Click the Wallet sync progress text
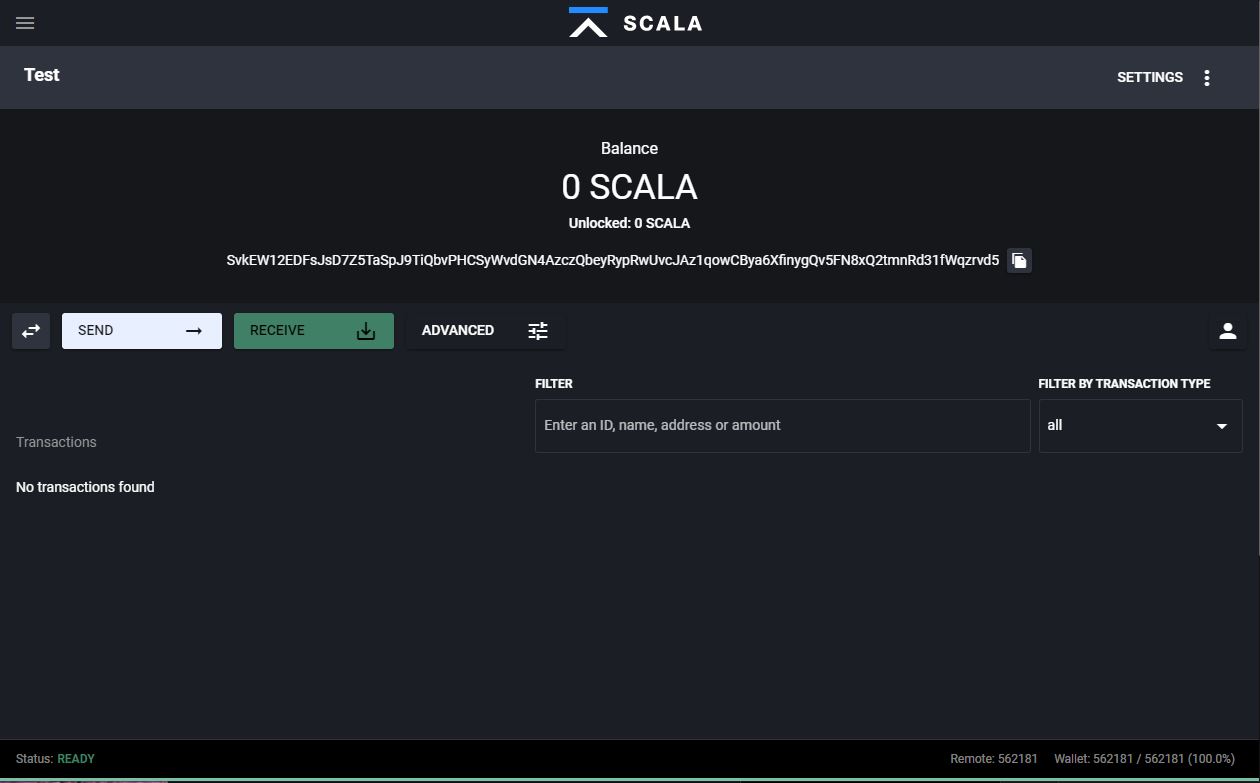The height and width of the screenshot is (783, 1260). (1144, 759)
